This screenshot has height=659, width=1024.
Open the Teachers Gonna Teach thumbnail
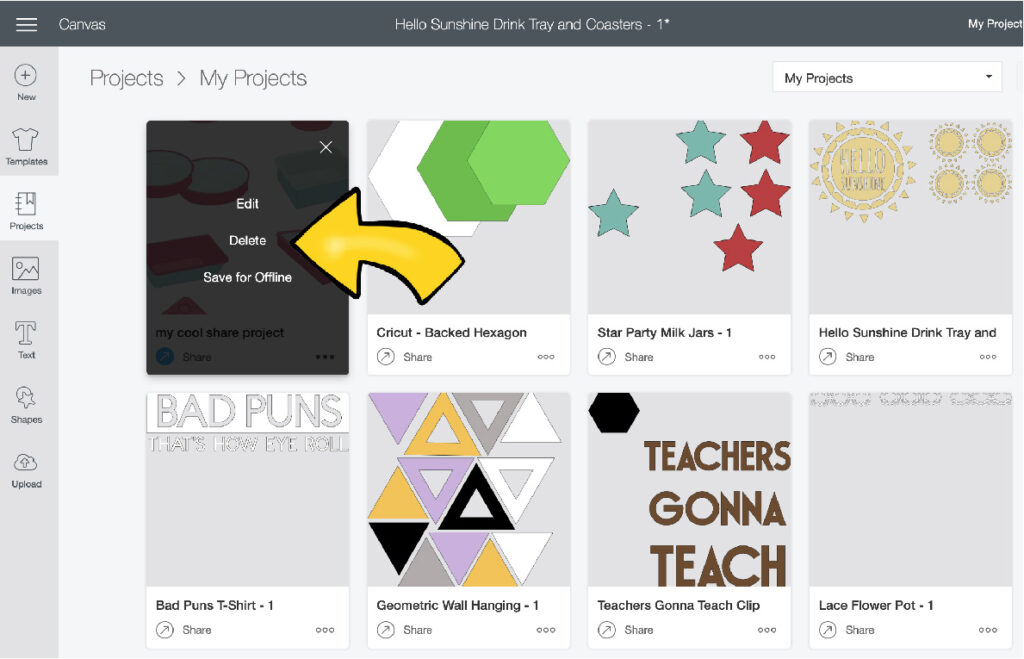pyautogui.click(x=690, y=489)
